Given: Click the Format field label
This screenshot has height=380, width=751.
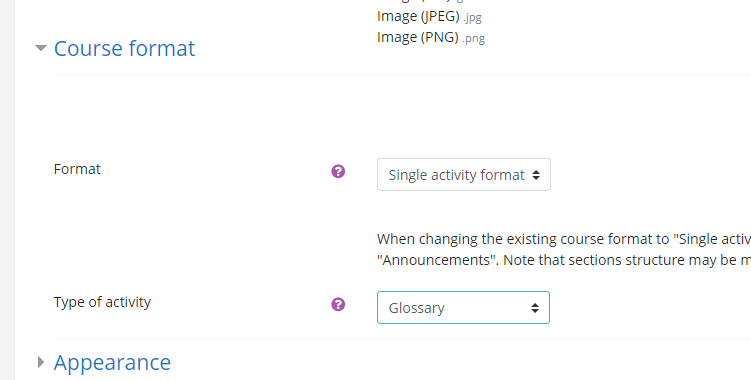Looking at the screenshot, I should pos(77,169).
